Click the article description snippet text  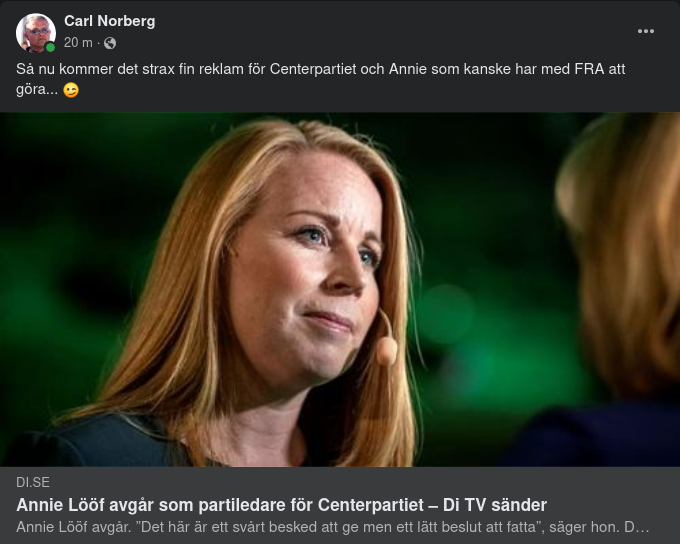332,527
